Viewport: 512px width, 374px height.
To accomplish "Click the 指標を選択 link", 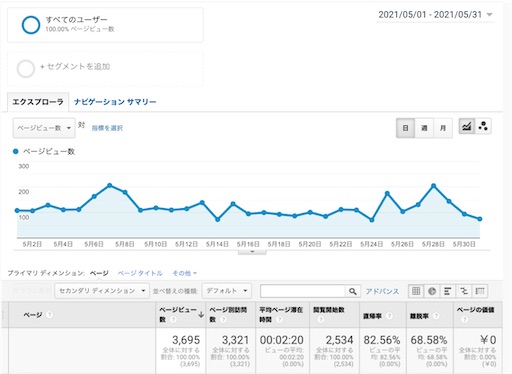I will tap(107, 128).
